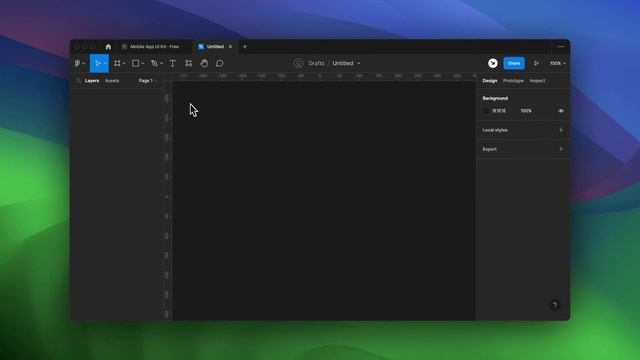Select the Hand tool
The image size is (640, 360).
coord(204,63)
